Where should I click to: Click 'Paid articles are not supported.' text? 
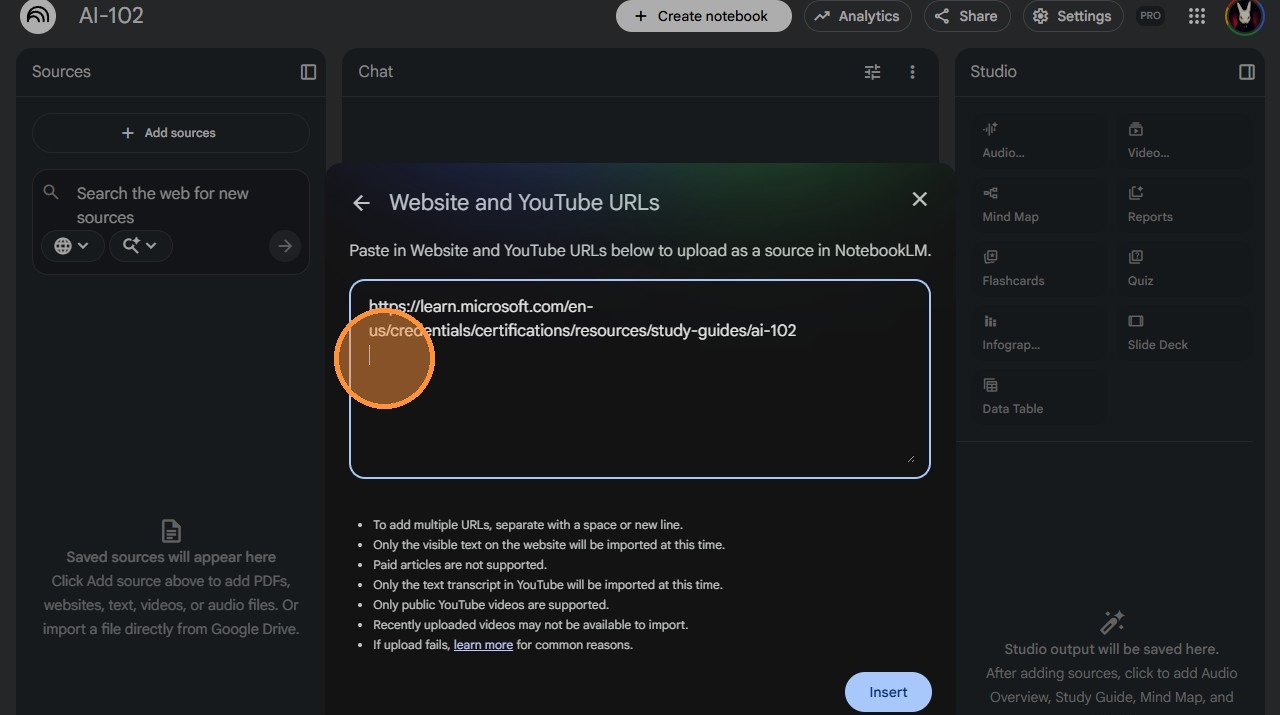point(460,565)
